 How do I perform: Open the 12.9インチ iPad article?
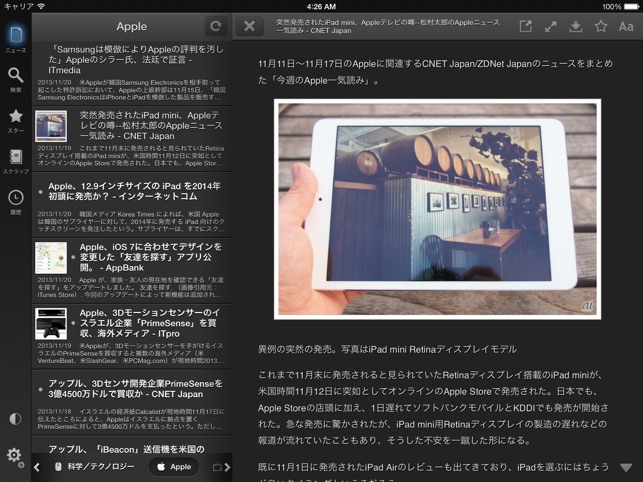pos(132,205)
